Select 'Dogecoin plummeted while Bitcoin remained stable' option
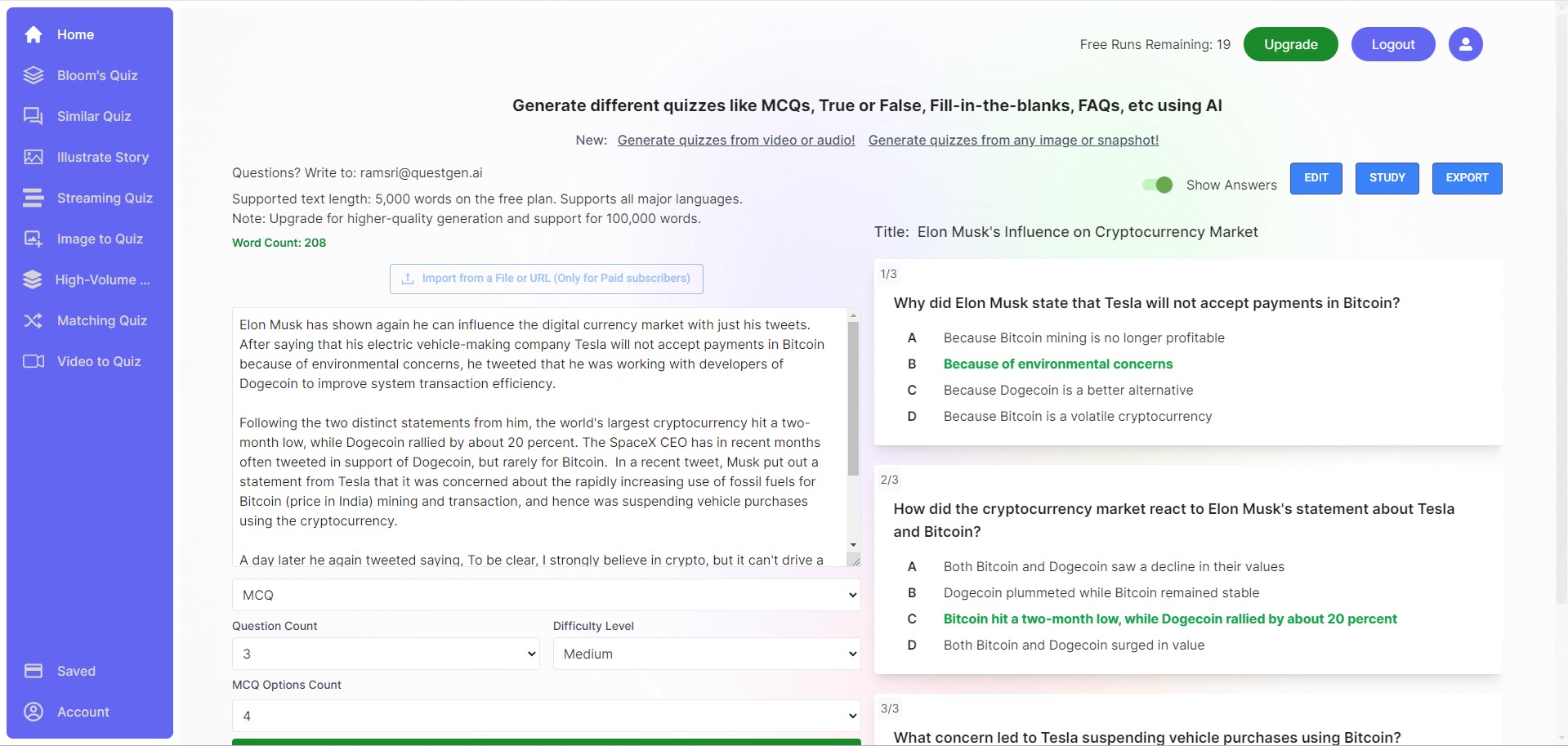The width and height of the screenshot is (1568, 746). coord(1101,592)
